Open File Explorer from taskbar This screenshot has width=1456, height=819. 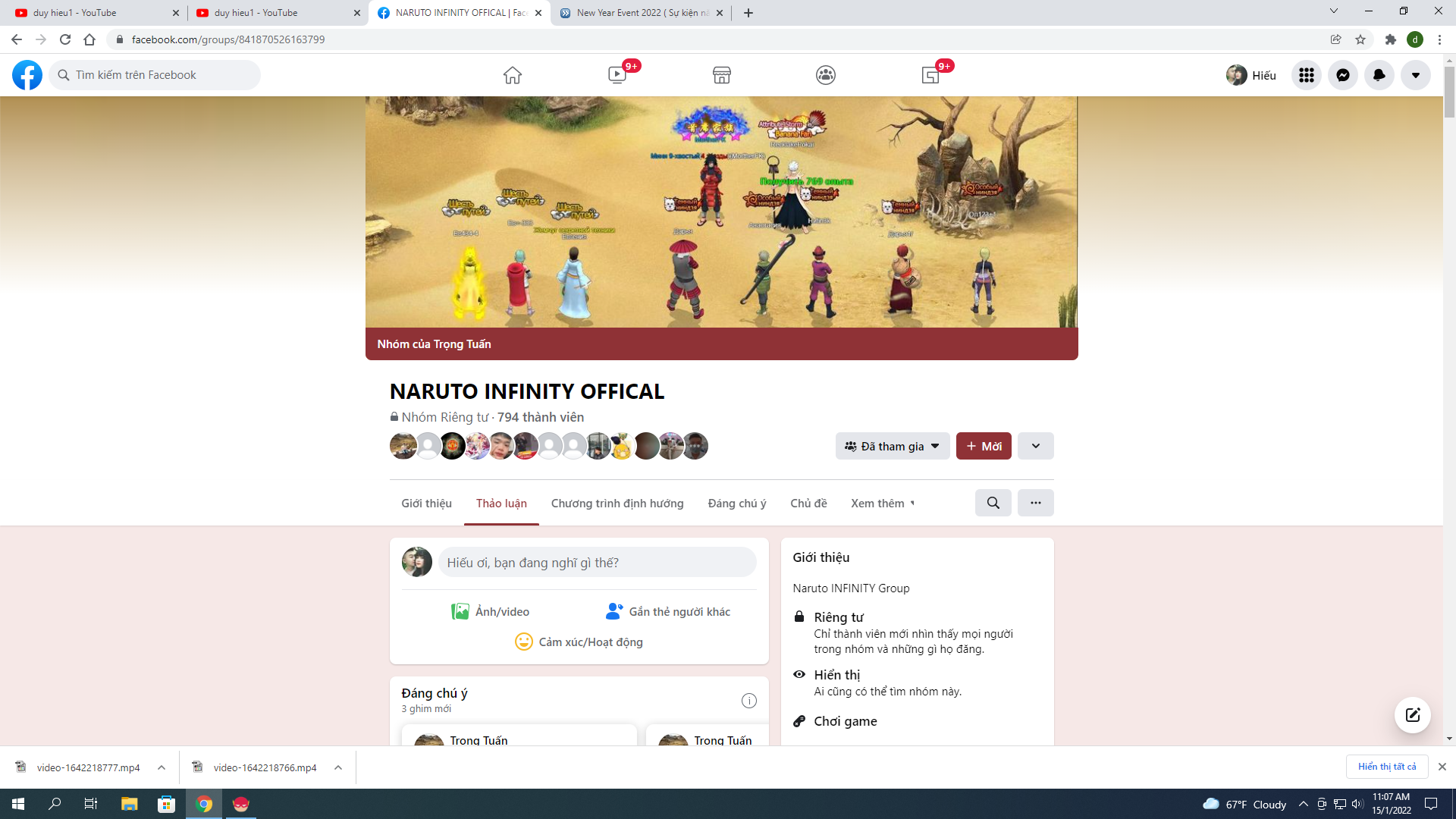130,804
